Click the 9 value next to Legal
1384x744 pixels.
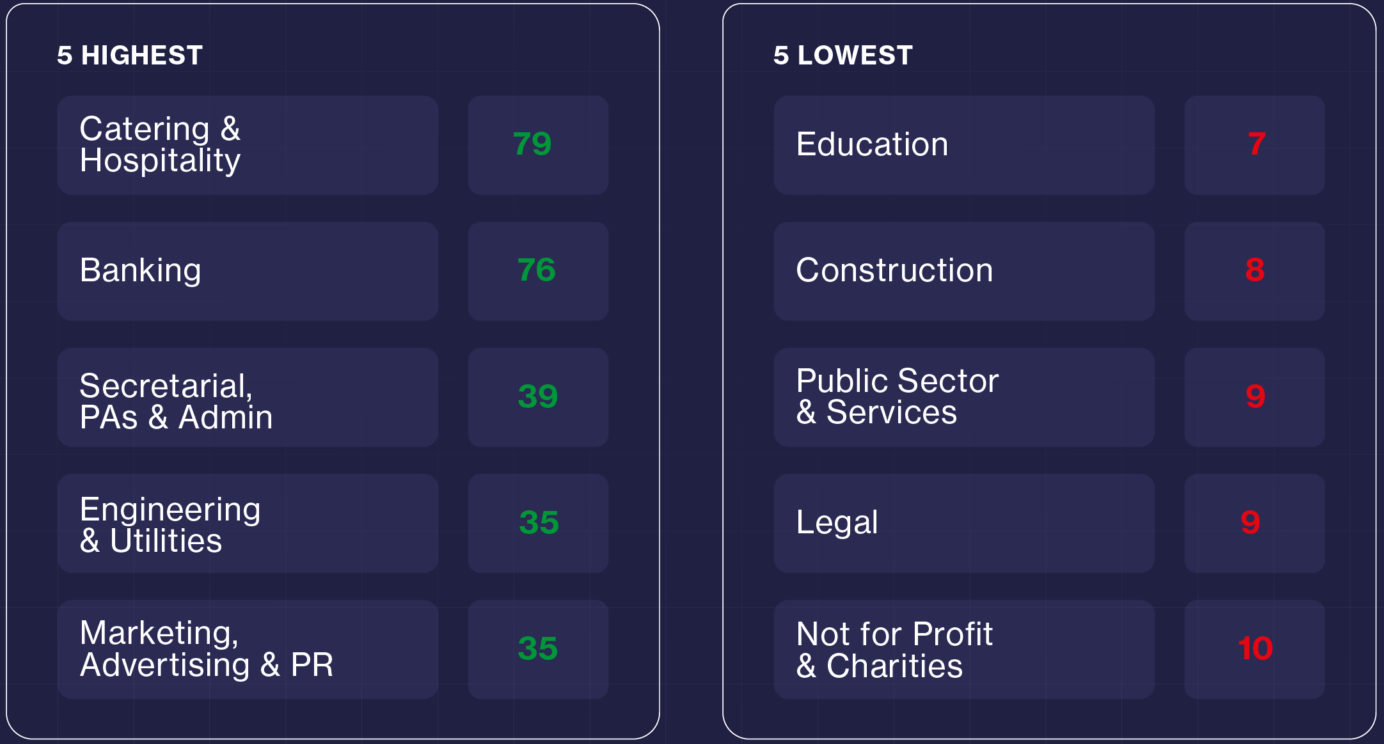[x=1254, y=523]
